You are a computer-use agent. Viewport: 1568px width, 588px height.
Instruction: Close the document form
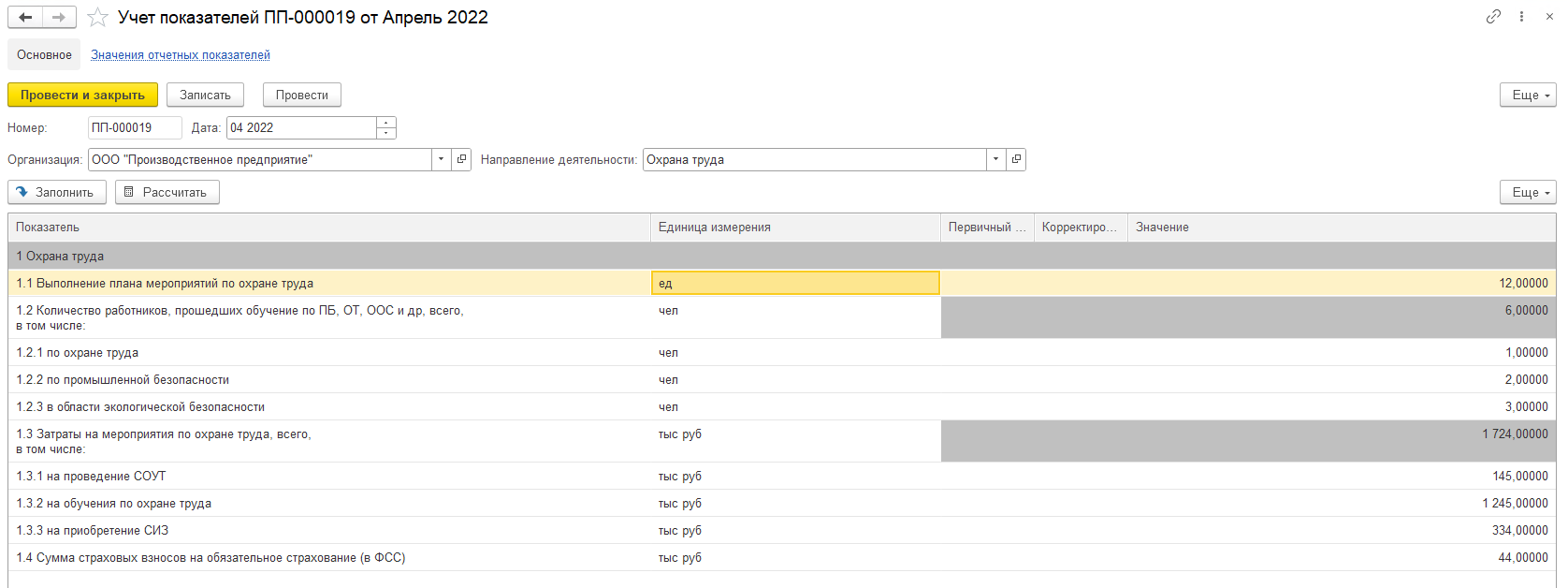(x=1549, y=16)
